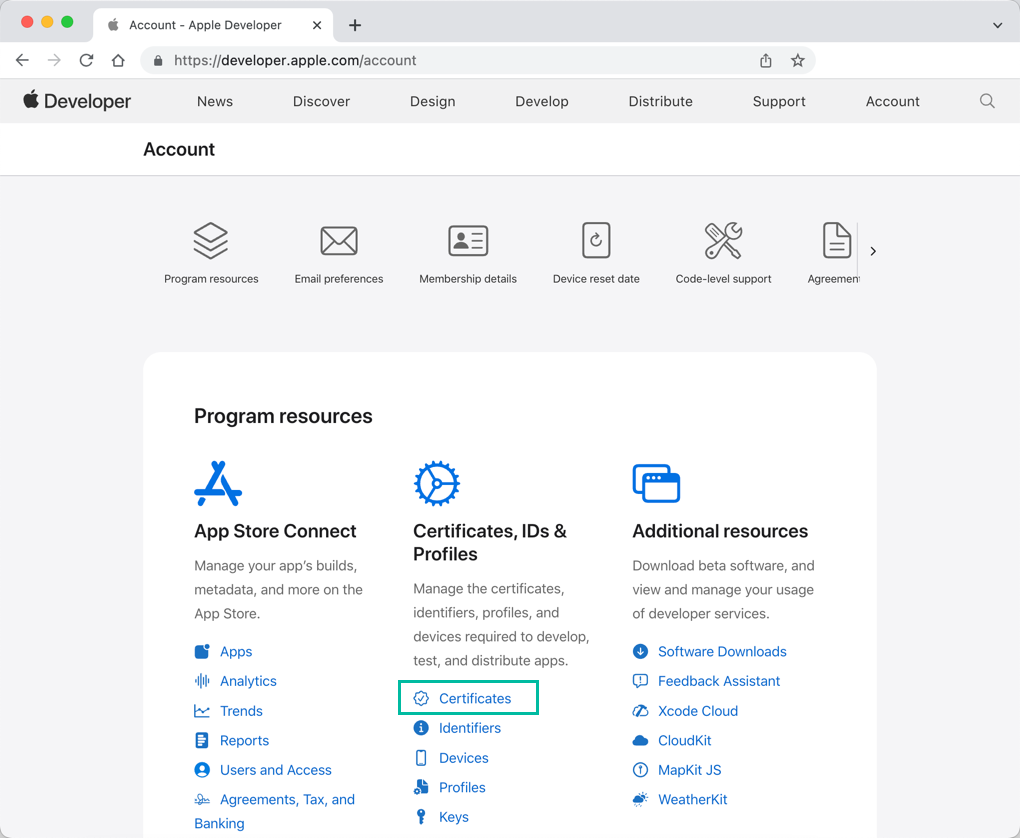Viewport: 1020px width, 838px height.
Task: Open the Distribute menu item
Action: 660,101
